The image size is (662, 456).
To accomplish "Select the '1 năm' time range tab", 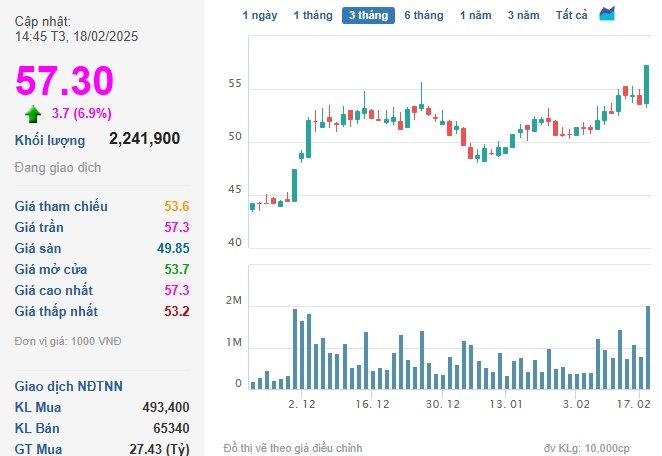I will 476,16.
